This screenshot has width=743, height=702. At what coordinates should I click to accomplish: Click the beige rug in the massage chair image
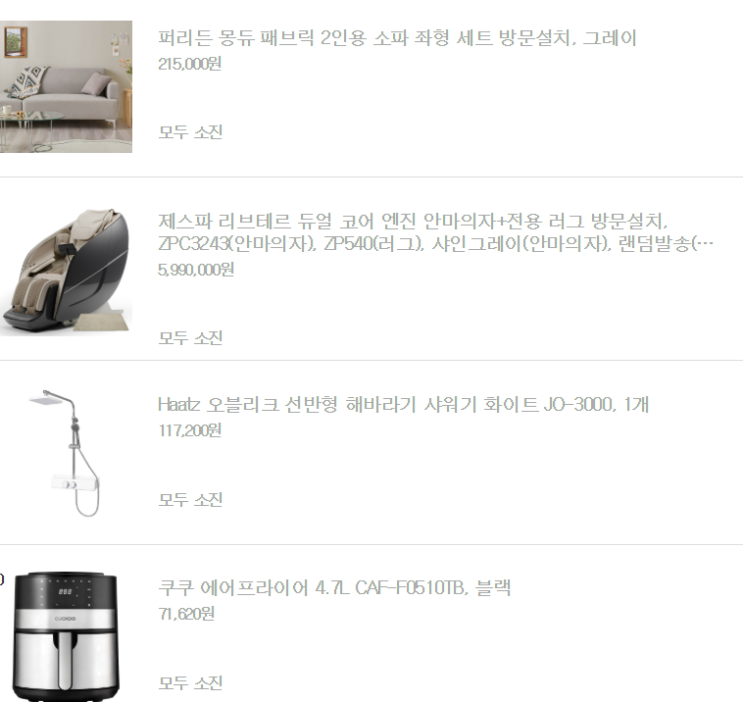pos(102,319)
